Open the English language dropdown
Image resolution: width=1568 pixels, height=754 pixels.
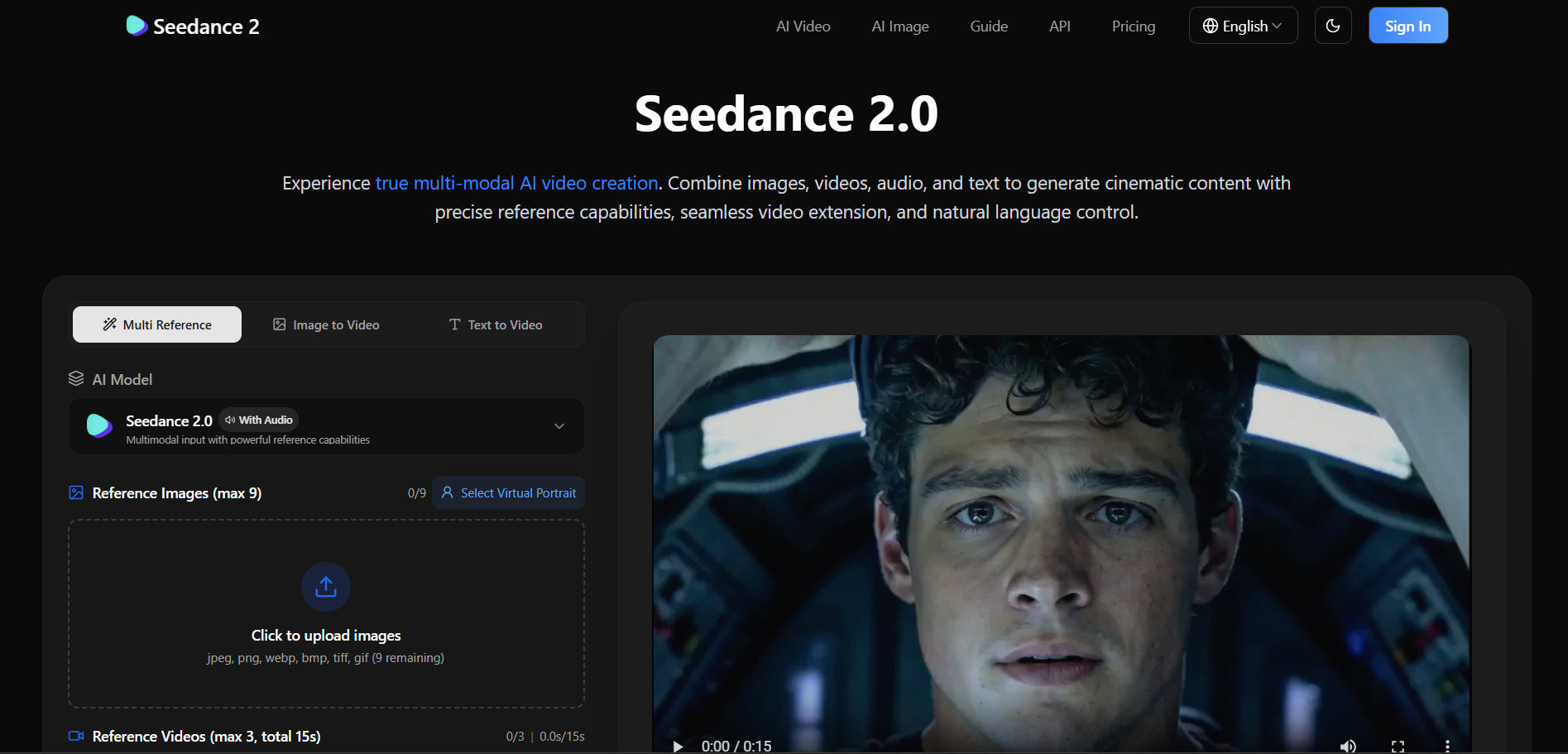(1243, 26)
